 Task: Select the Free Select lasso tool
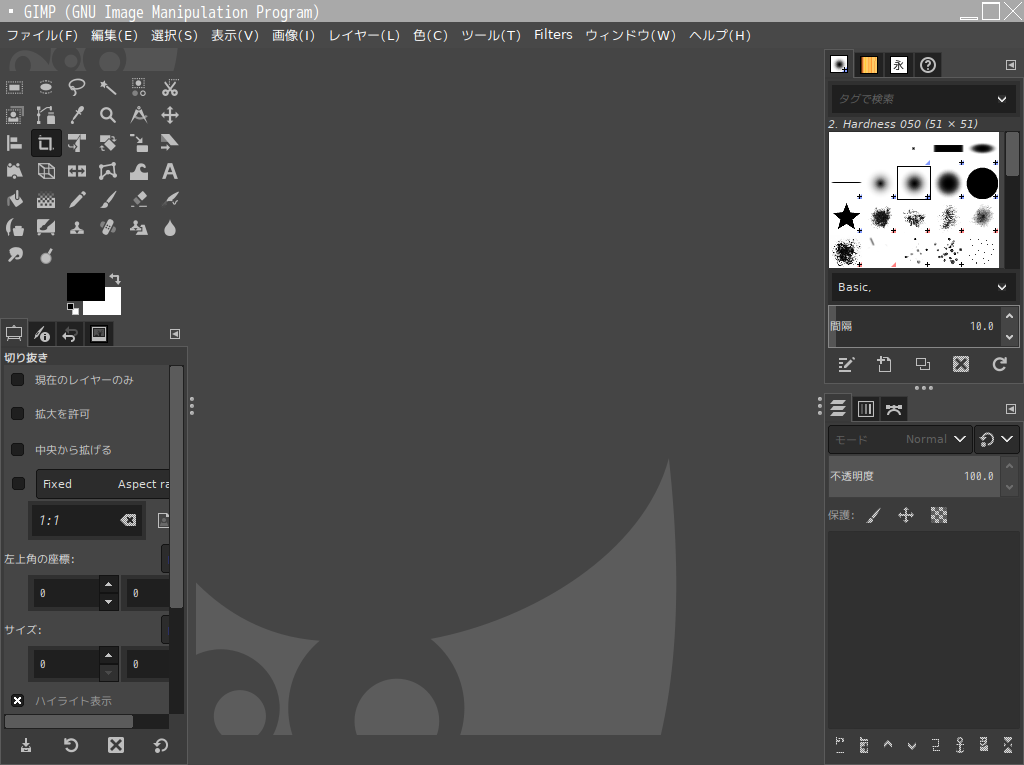coord(77,88)
